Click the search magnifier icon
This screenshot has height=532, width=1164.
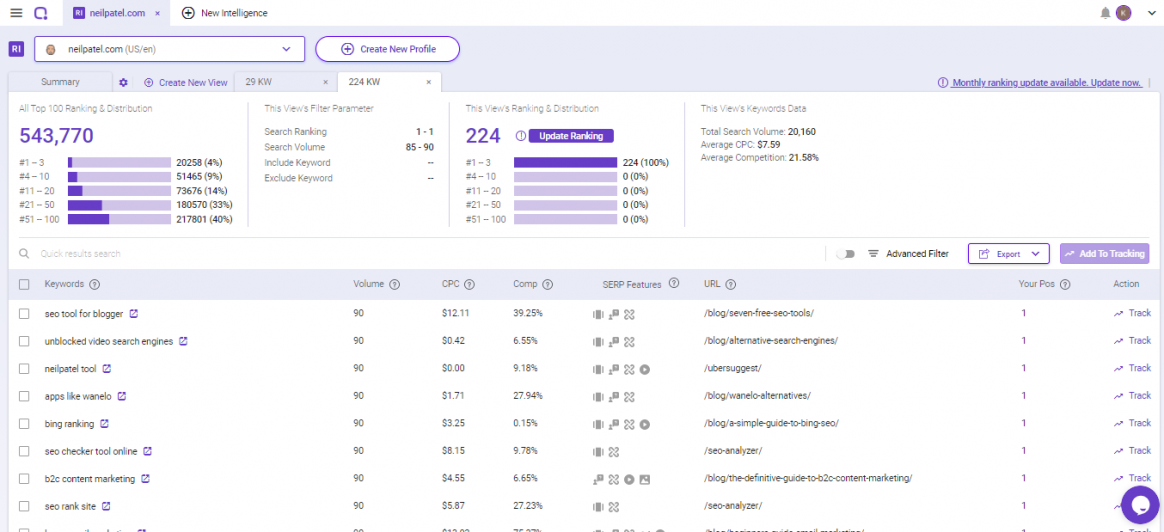click(25, 254)
